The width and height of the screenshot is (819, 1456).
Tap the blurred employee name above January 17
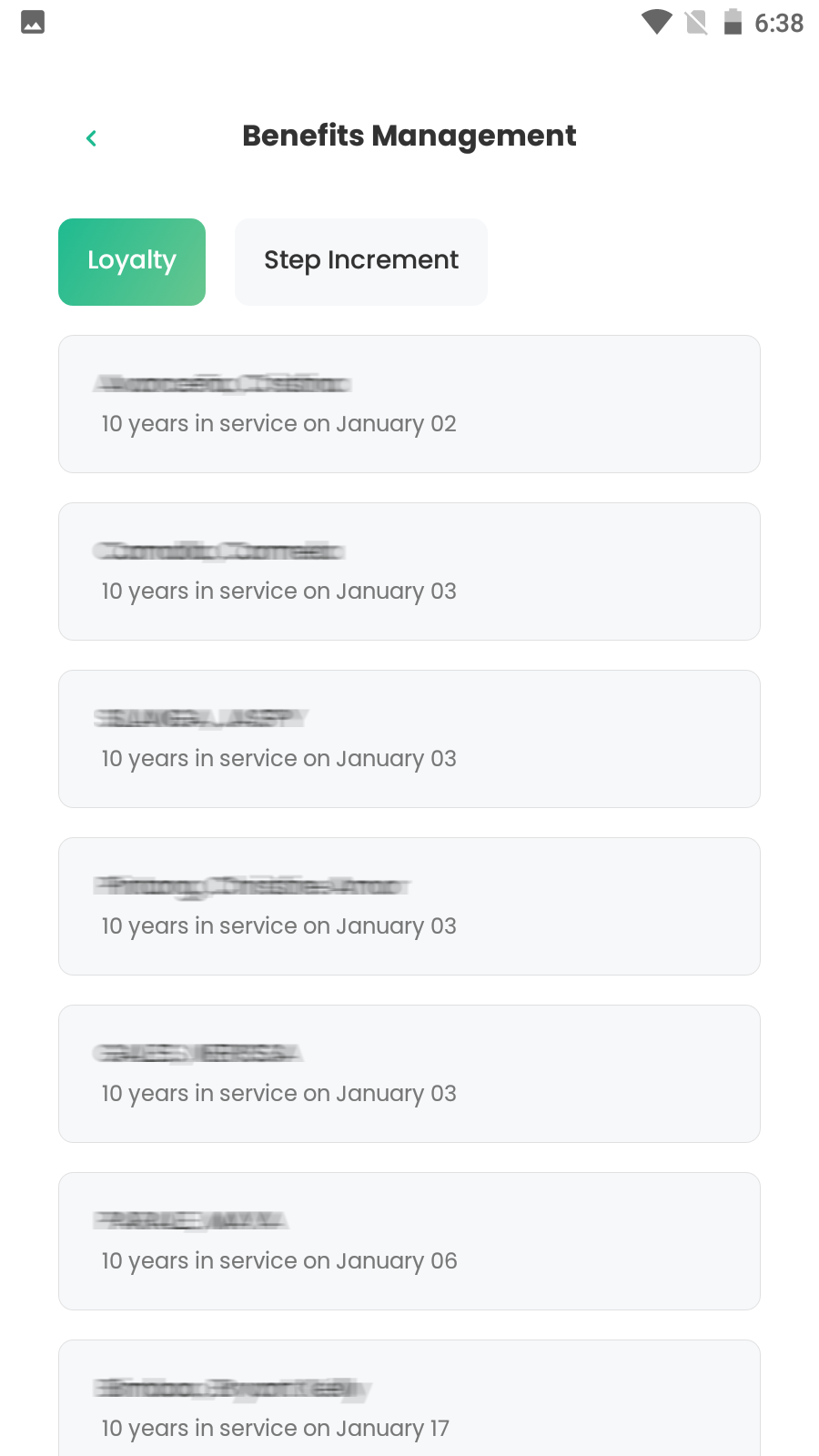click(233, 1389)
